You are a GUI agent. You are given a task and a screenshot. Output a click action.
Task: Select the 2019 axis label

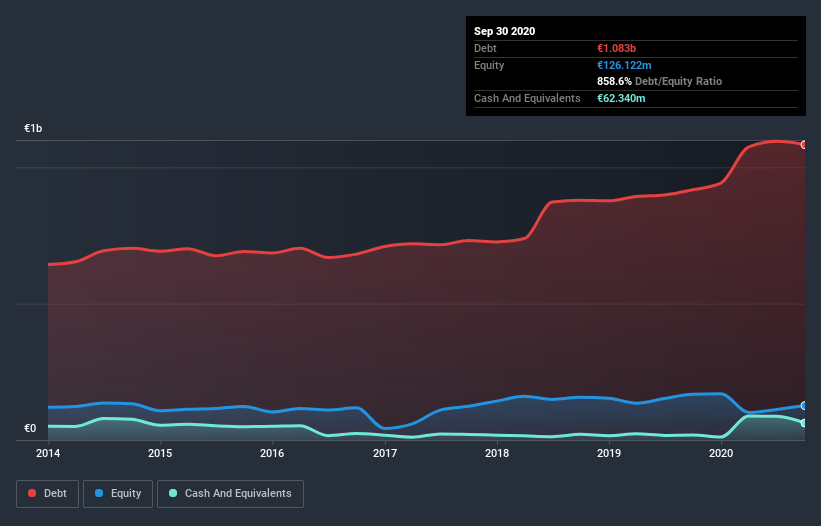coord(609,453)
